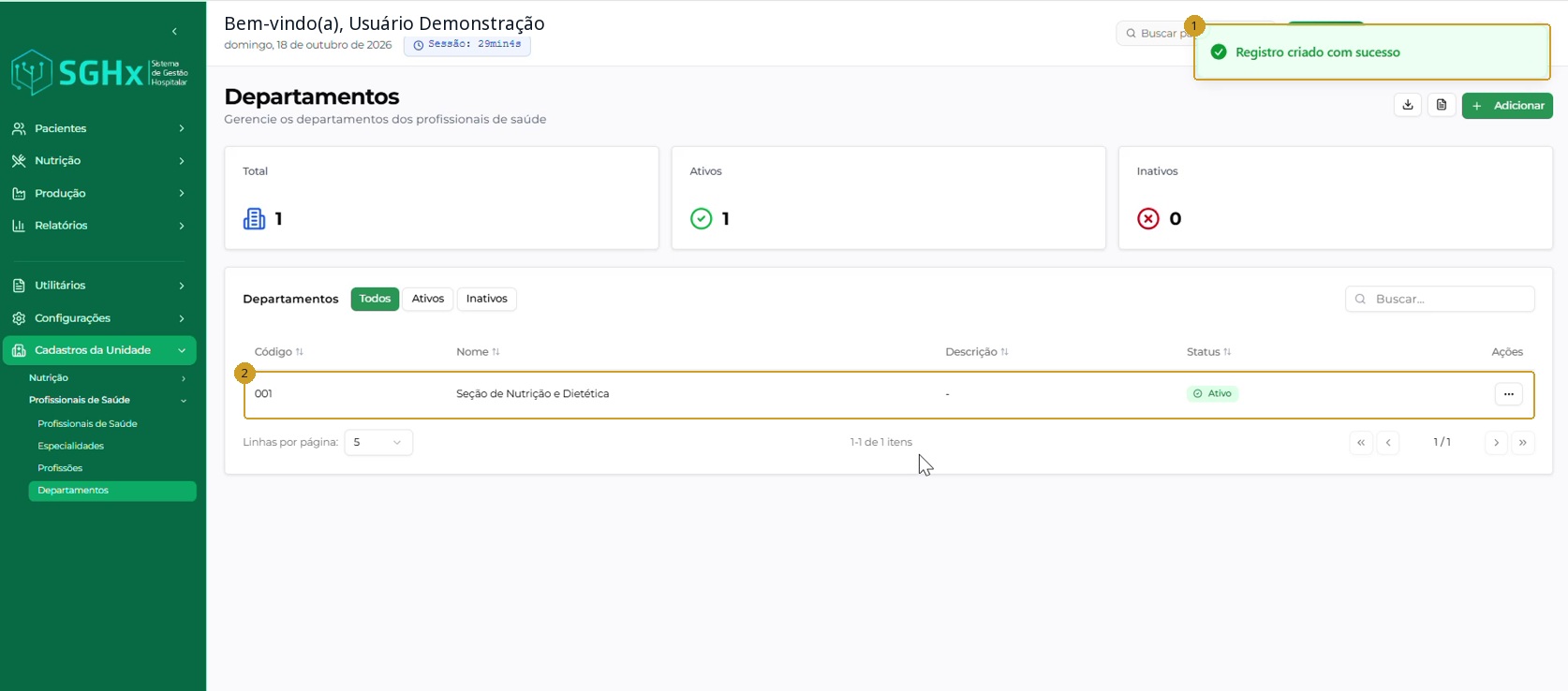Click the Sessão timer badge

(x=467, y=45)
